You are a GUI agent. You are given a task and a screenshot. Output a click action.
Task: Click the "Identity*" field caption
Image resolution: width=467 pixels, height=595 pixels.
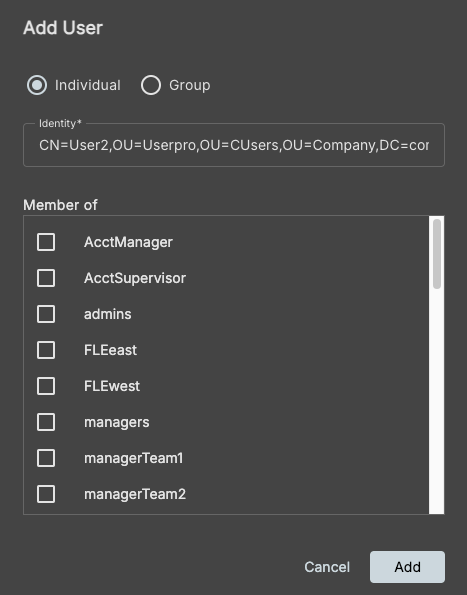click(x=60, y=123)
